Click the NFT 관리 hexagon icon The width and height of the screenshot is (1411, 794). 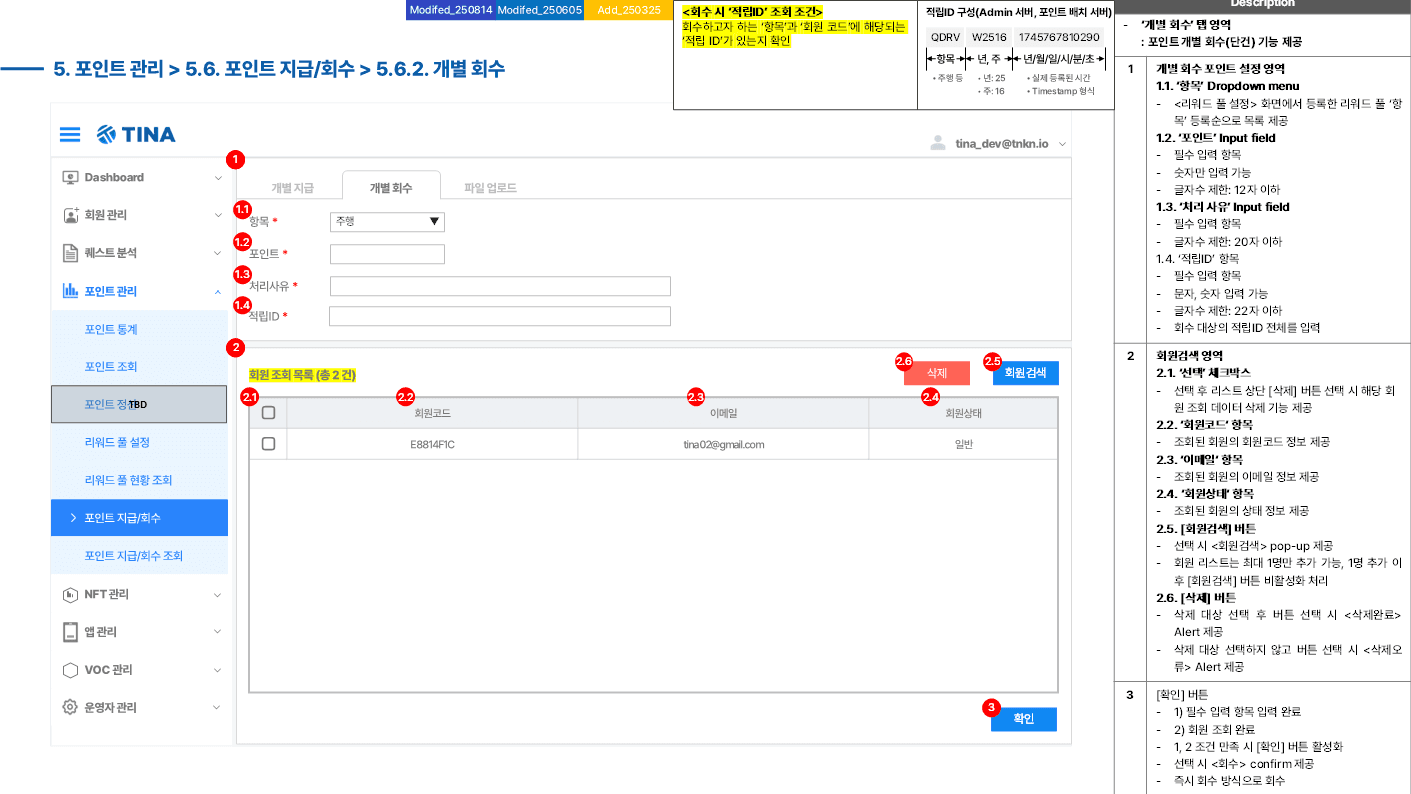pyautogui.click(x=70, y=594)
